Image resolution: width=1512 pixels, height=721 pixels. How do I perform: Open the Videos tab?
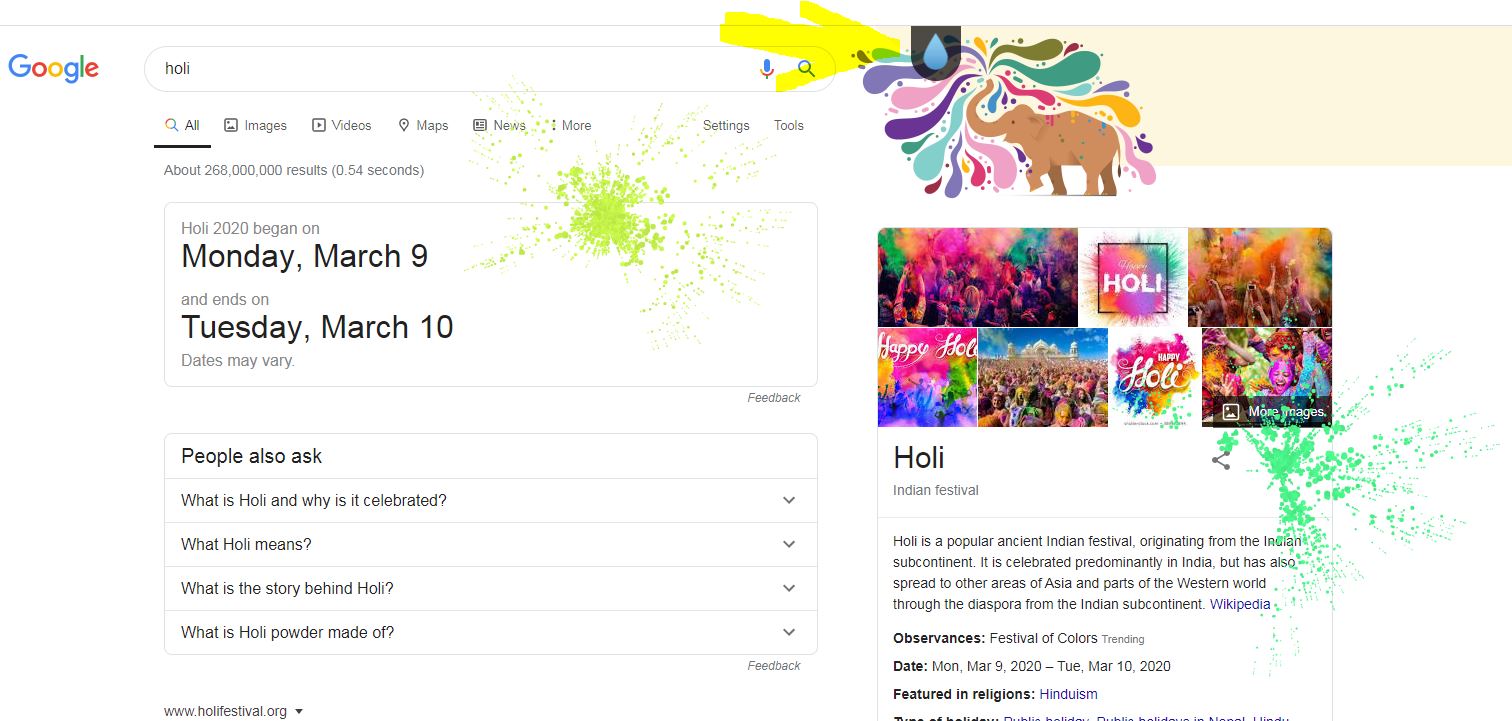coord(341,125)
